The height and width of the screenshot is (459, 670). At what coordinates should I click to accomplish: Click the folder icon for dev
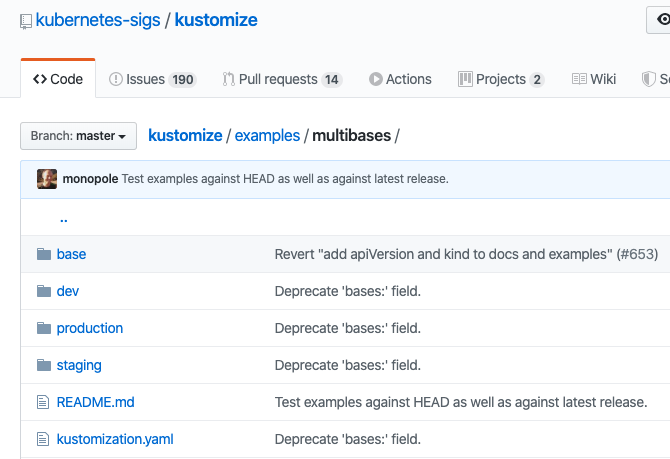point(44,291)
